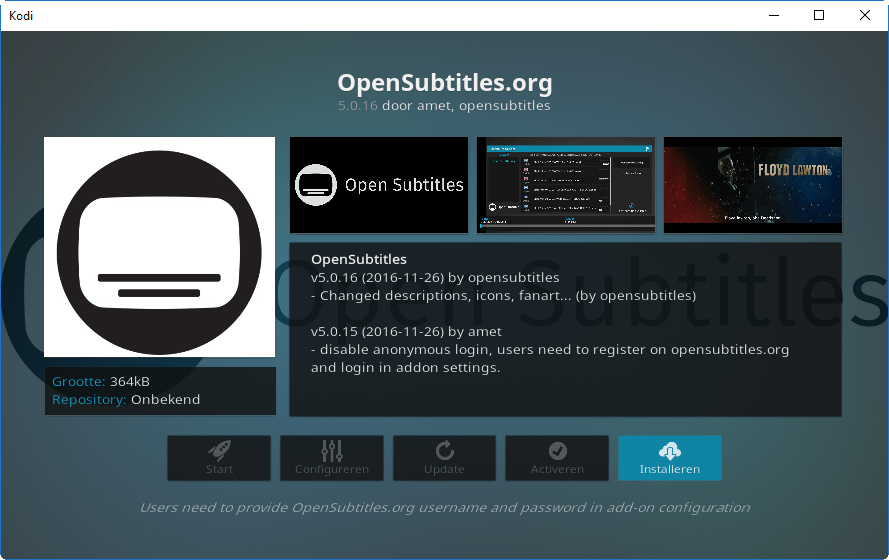Click the Installeren button label
The width and height of the screenshot is (889, 560).
point(670,469)
